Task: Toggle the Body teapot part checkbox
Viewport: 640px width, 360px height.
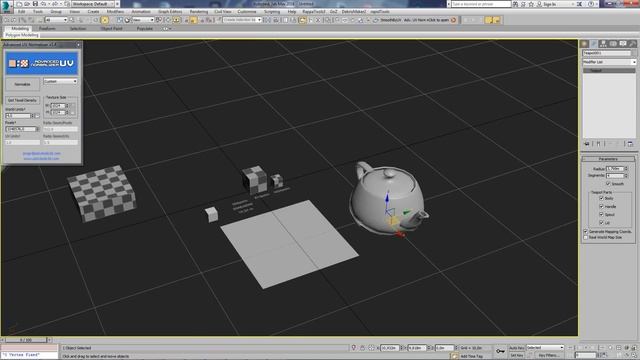Action: 601,198
